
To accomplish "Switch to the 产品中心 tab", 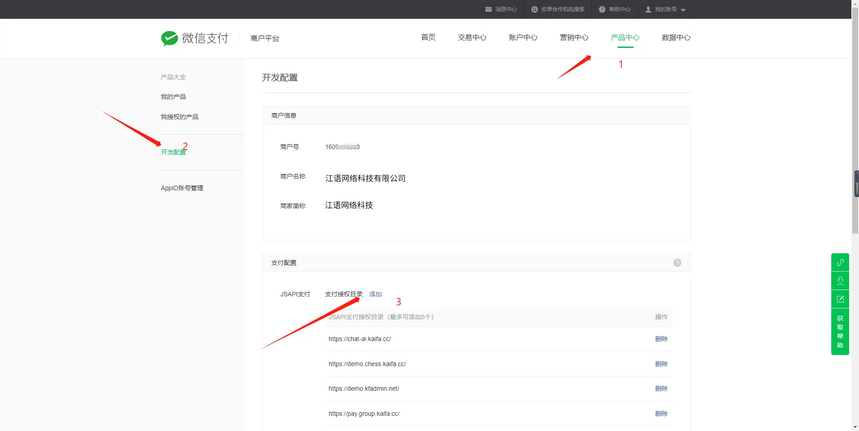I will [x=625, y=38].
